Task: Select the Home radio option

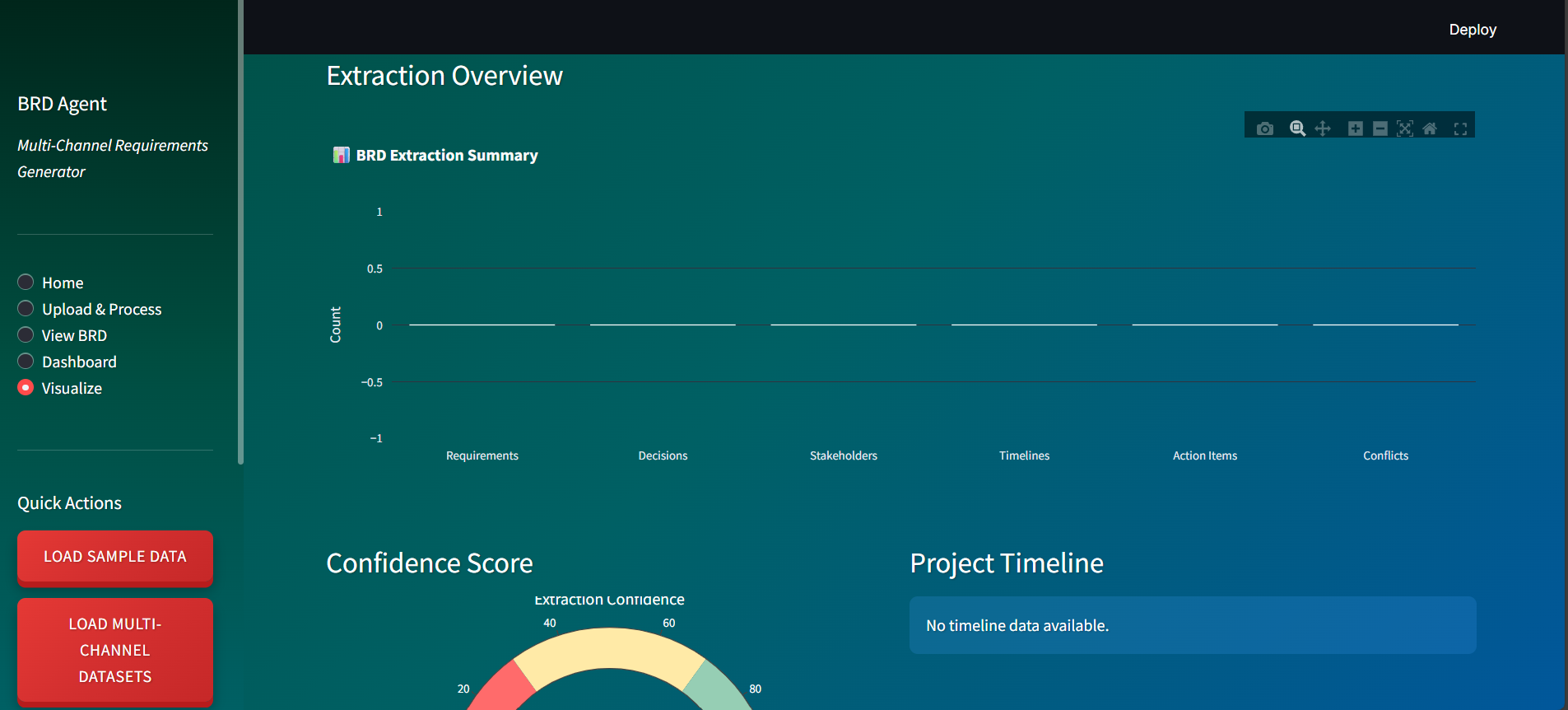Action: (x=26, y=283)
